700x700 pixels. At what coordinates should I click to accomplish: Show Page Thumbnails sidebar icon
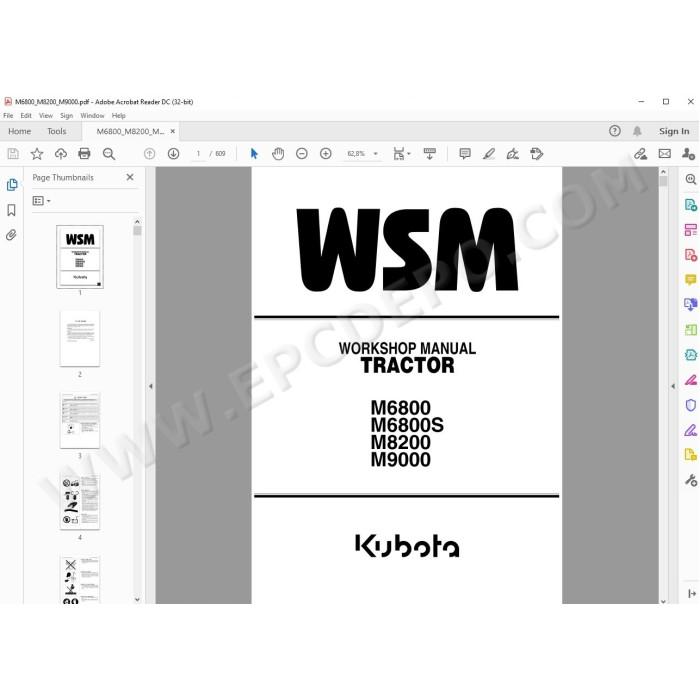[x=12, y=185]
